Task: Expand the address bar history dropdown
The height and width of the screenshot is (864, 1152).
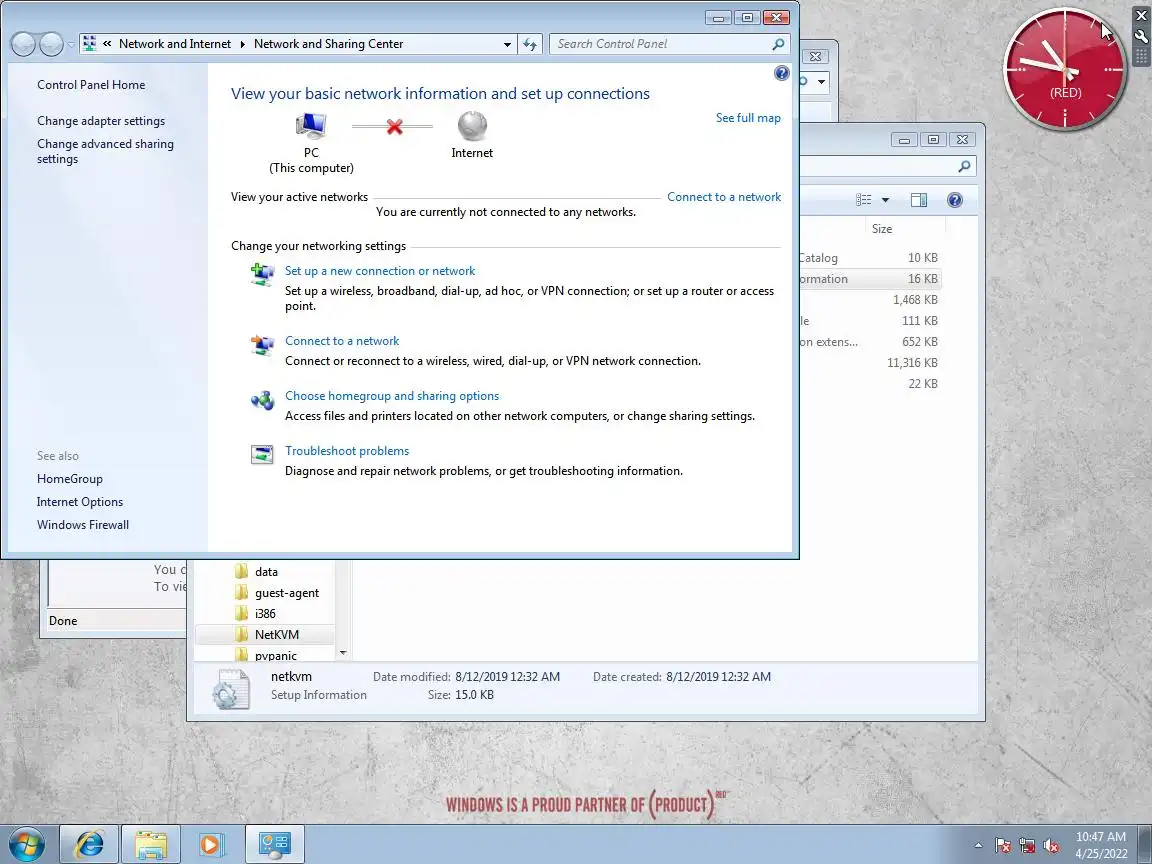Action: click(507, 44)
